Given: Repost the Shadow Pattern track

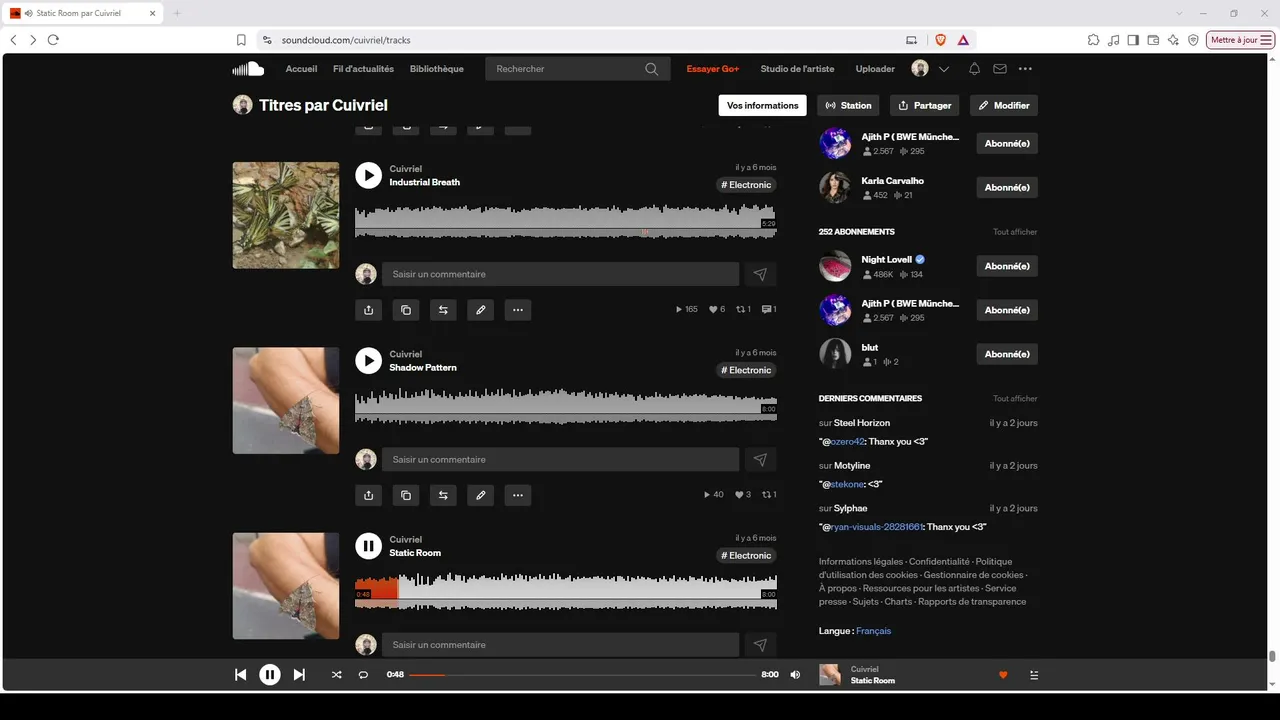Looking at the screenshot, I should click(443, 495).
